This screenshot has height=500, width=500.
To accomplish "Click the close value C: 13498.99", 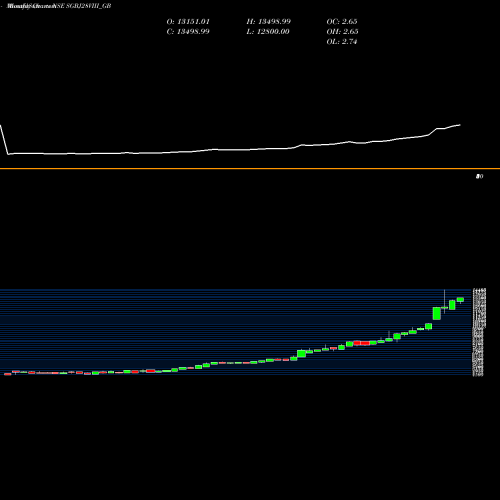I will [188, 32].
